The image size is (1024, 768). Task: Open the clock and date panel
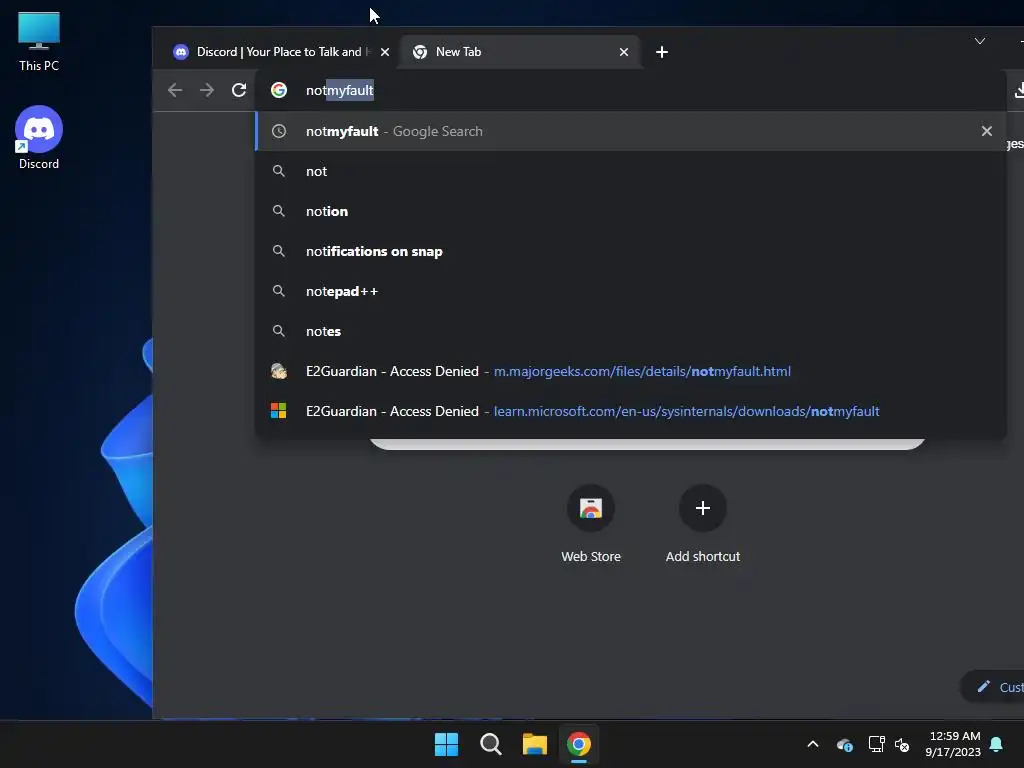point(953,744)
